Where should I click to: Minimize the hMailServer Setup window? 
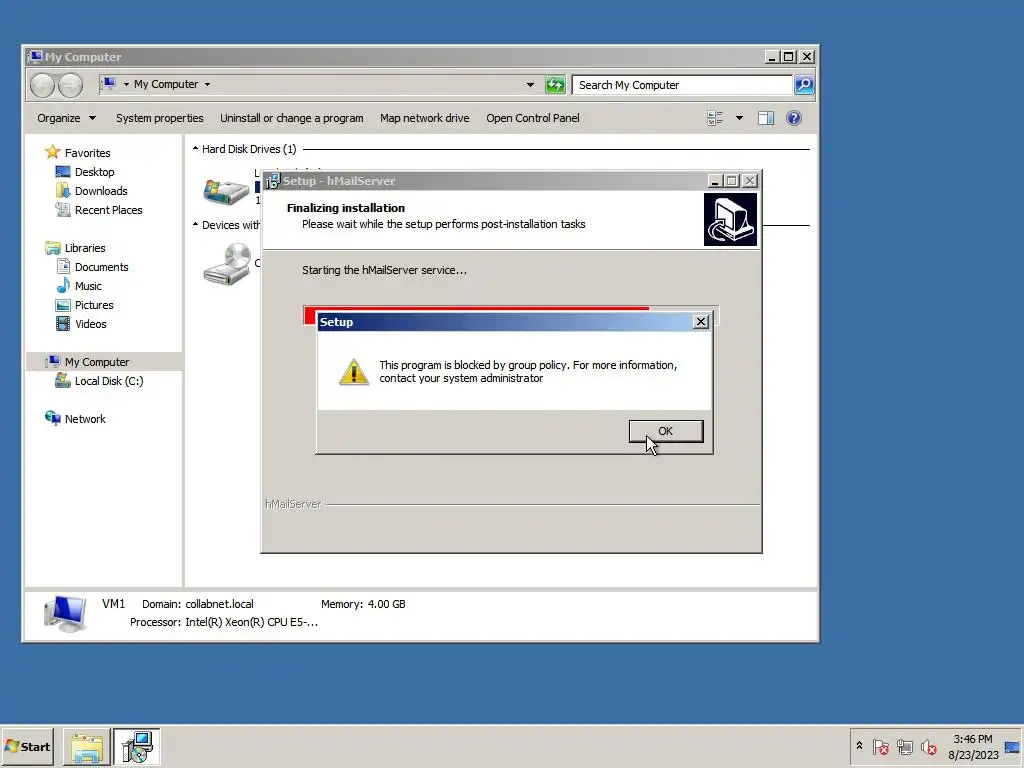coord(714,181)
